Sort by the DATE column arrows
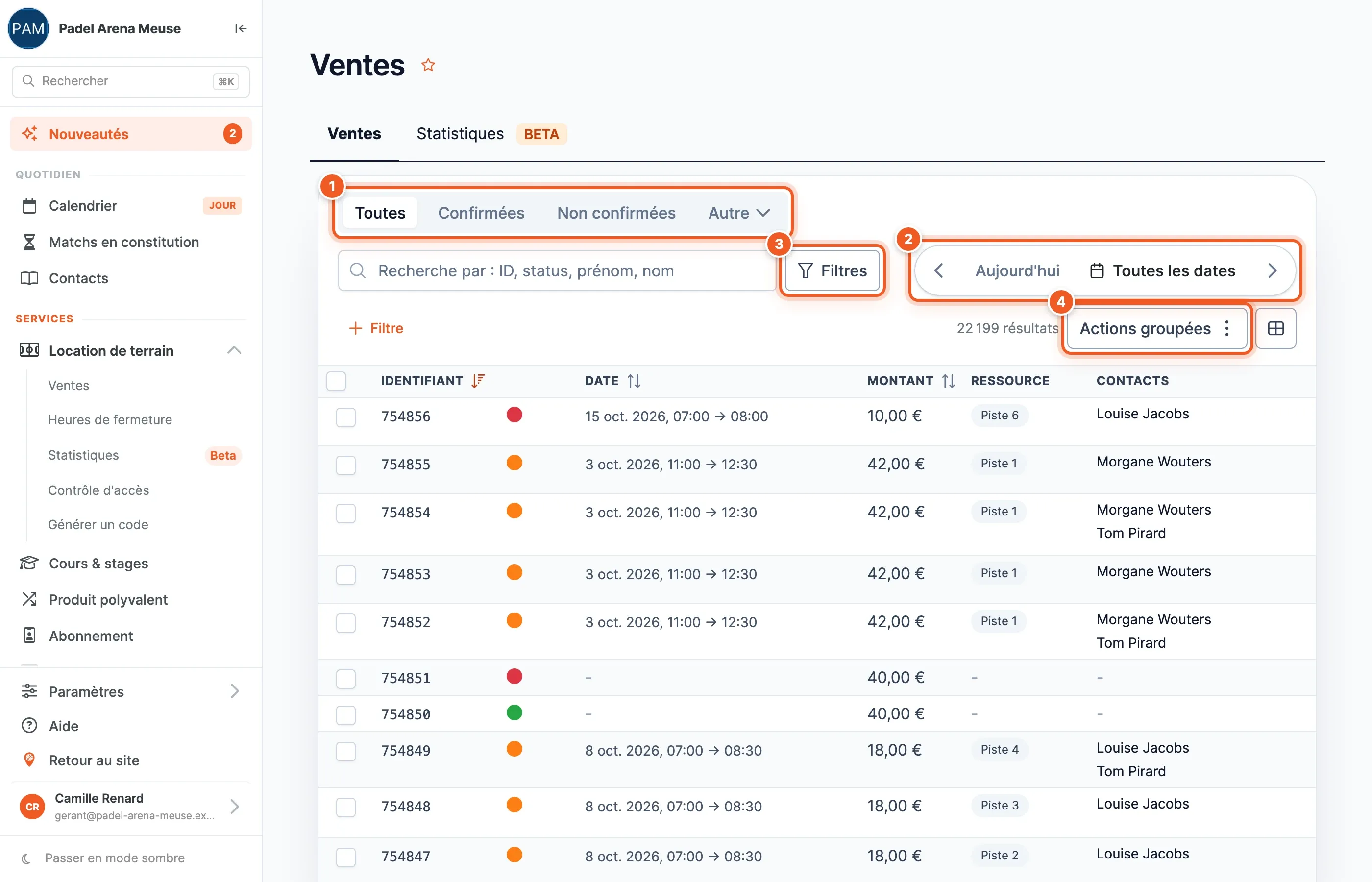The image size is (1372, 882). 634,381
